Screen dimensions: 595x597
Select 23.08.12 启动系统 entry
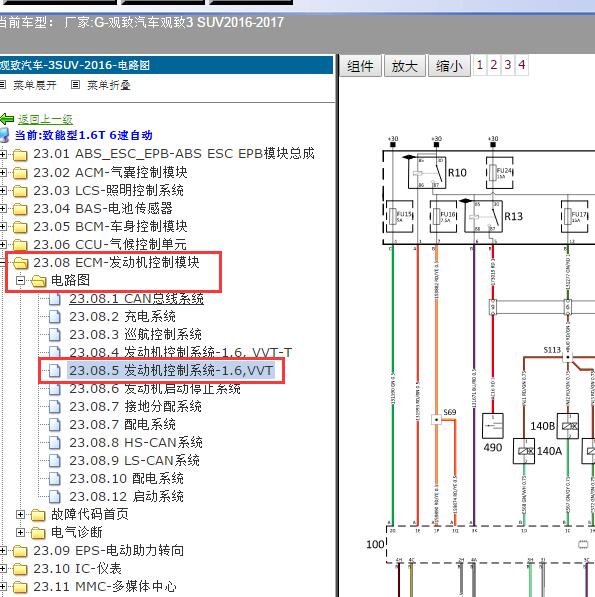click(x=126, y=496)
